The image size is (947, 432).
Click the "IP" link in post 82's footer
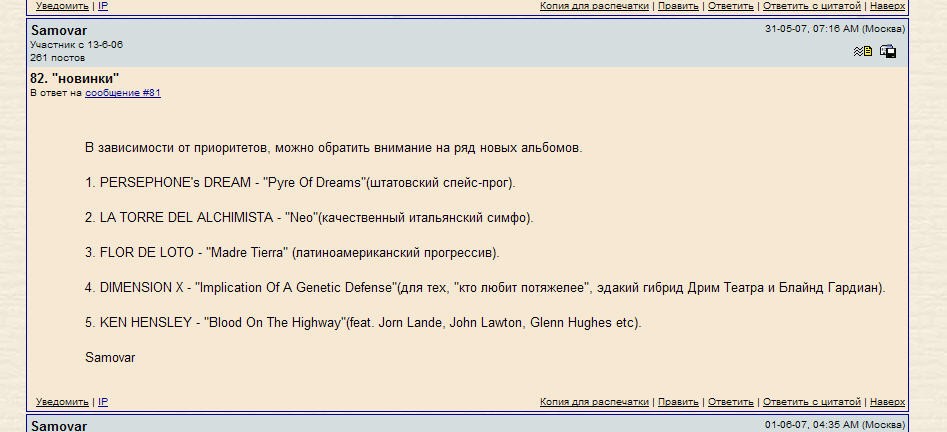click(103, 402)
